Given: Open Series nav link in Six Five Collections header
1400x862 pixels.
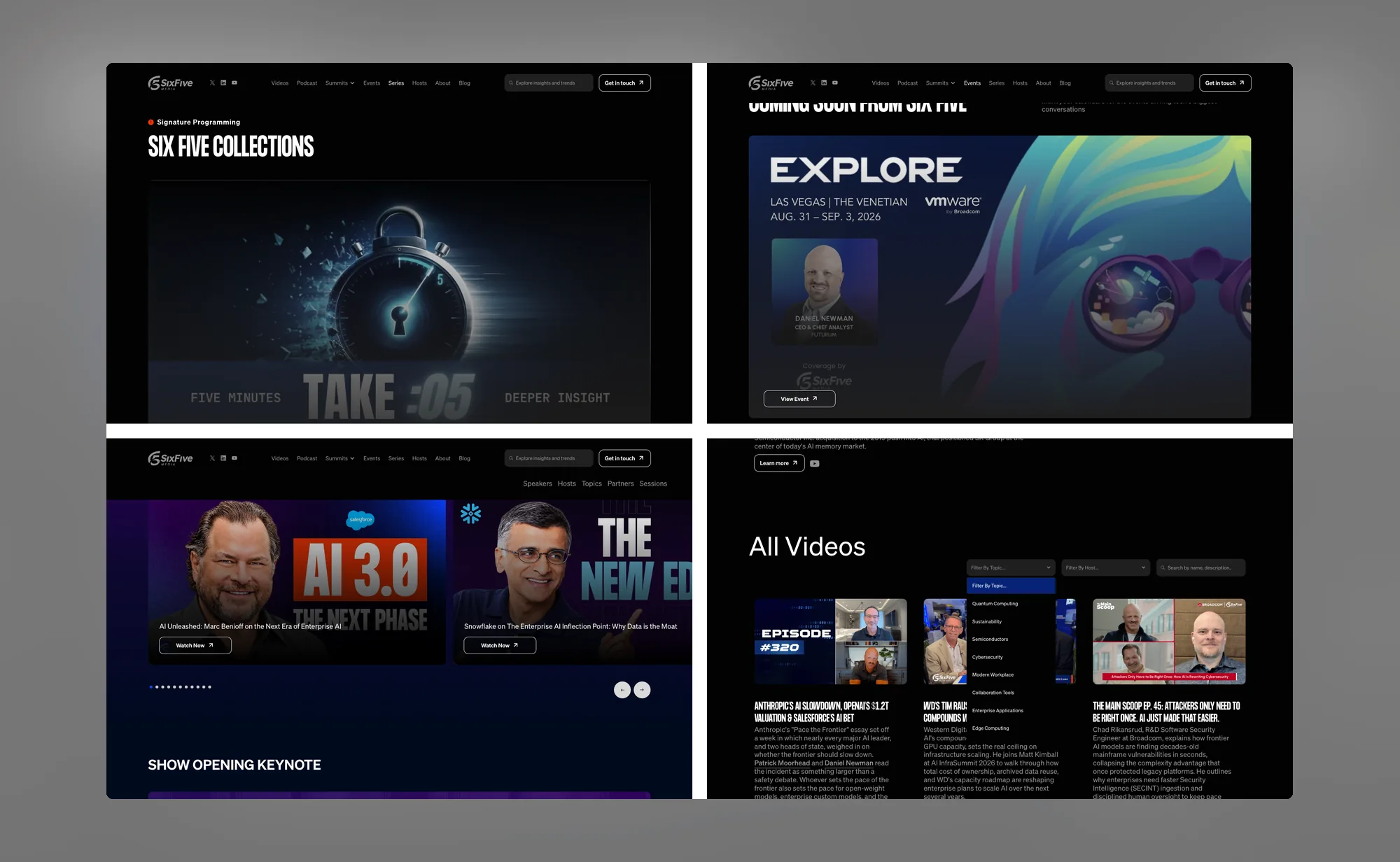Looking at the screenshot, I should [x=396, y=83].
